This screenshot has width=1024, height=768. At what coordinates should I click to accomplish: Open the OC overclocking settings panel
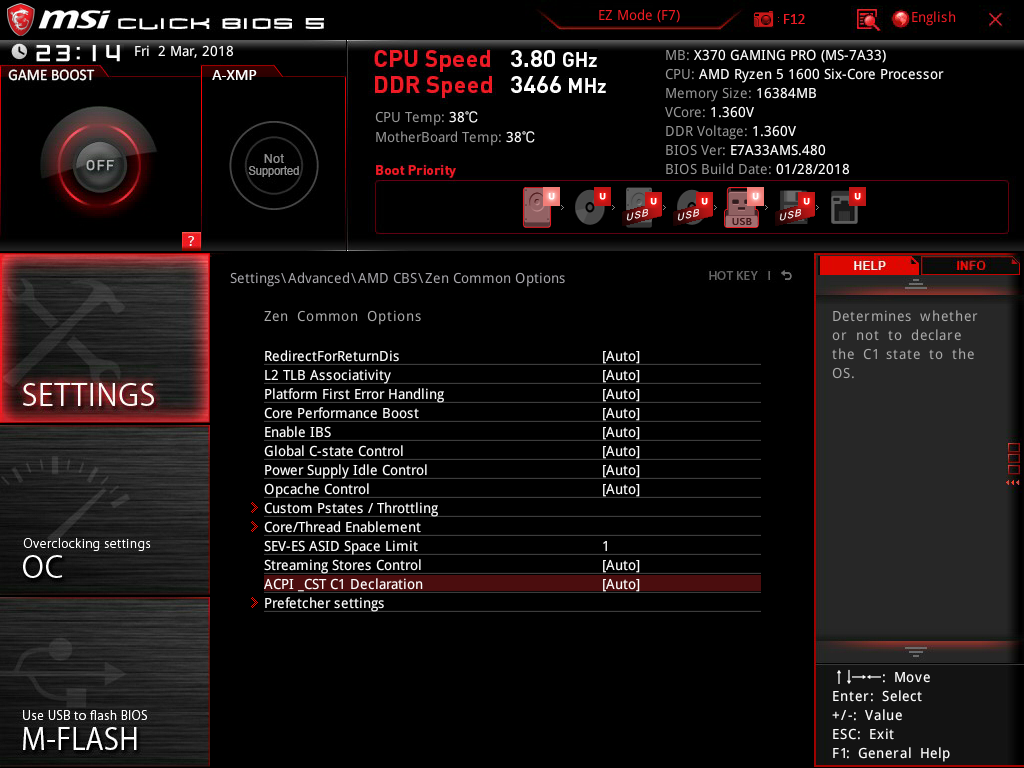[104, 510]
